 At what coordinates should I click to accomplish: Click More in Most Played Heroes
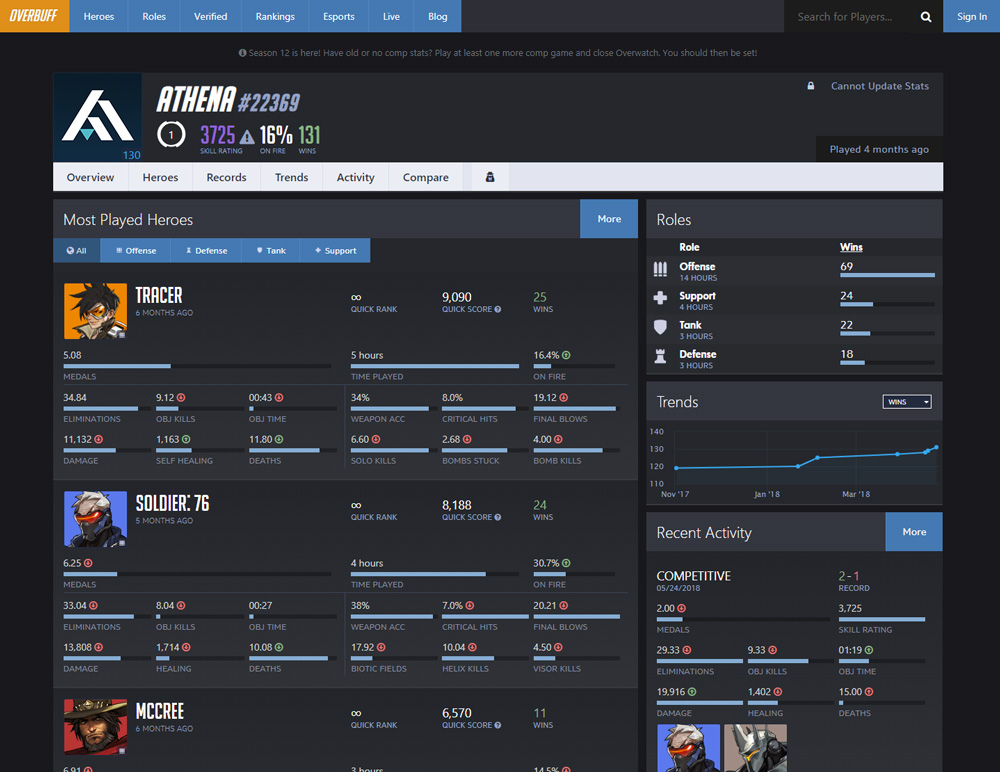click(x=609, y=219)
